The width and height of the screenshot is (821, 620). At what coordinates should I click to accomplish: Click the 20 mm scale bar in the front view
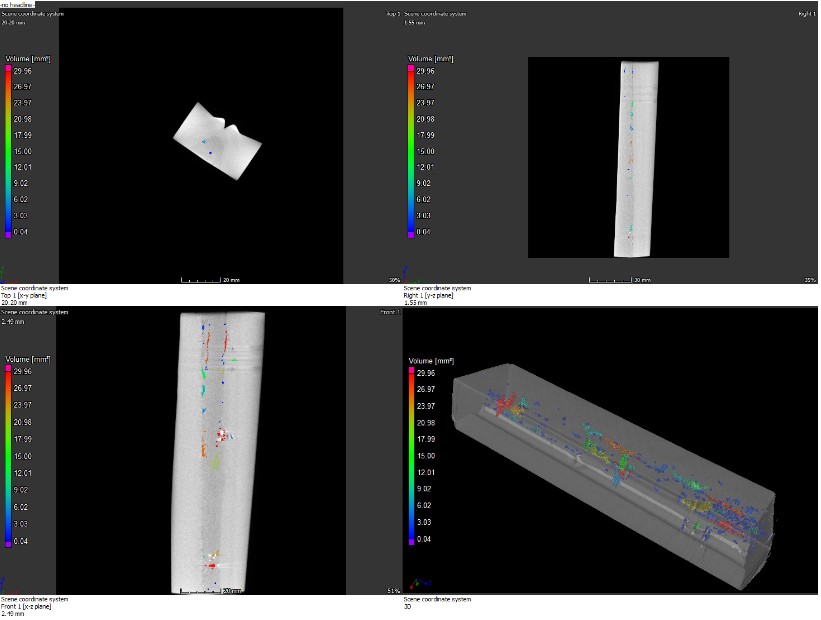(x=210, y=591)
